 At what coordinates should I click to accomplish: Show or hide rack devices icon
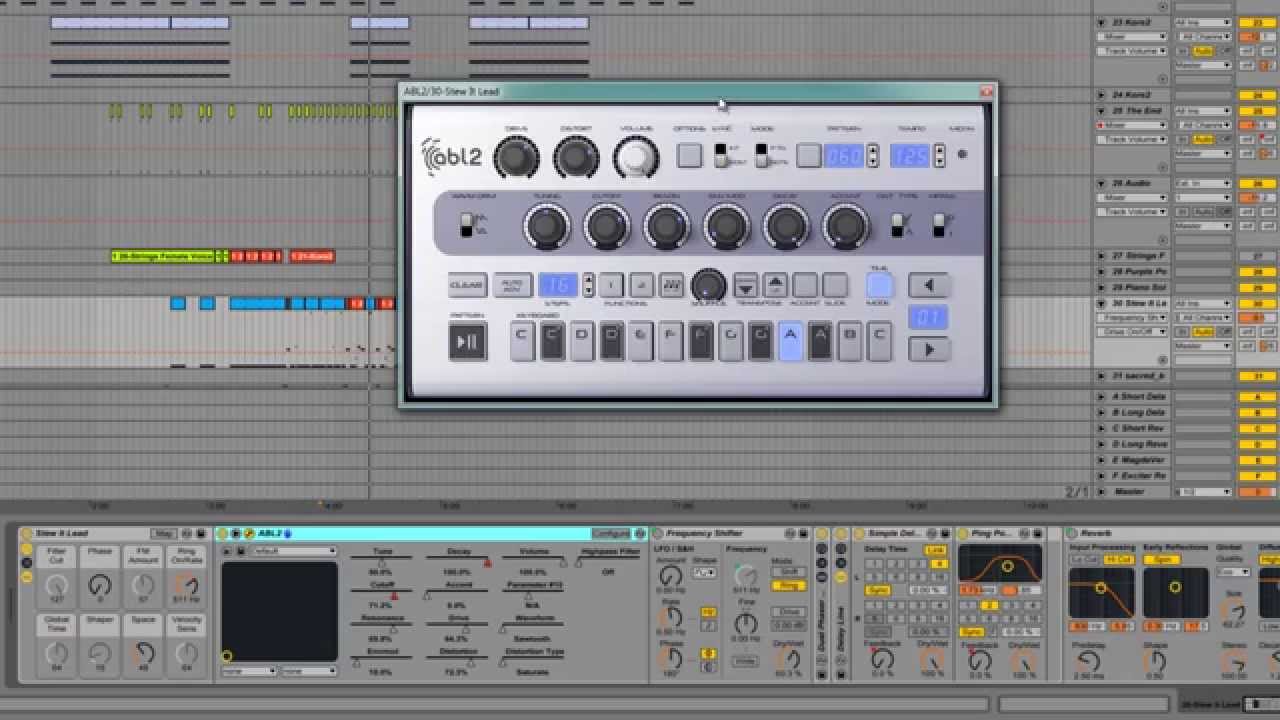click(x=26, y=577)
